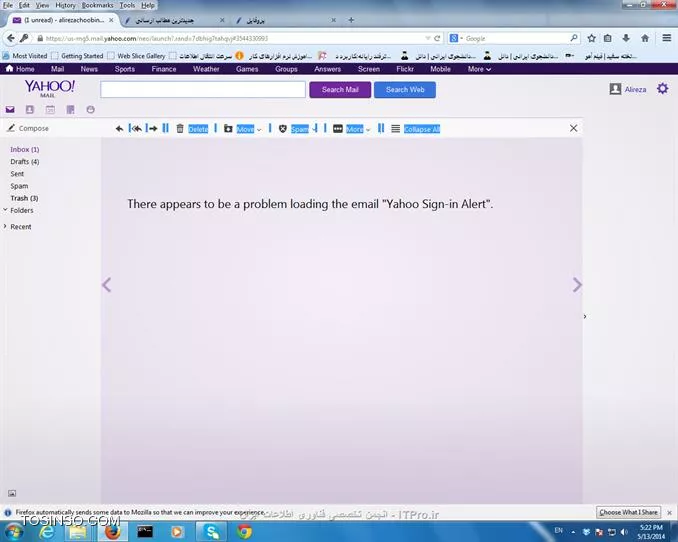Open the Inbox (1) folder
Screen dimensions: 678x542
[25, 149]
